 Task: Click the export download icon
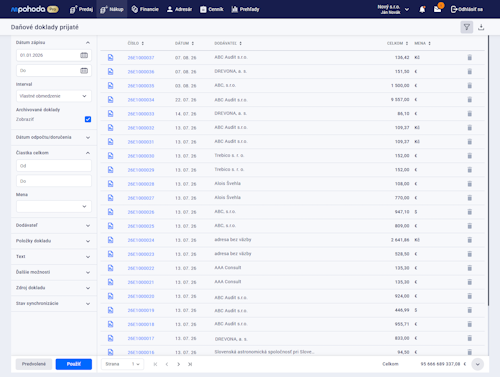481,27
